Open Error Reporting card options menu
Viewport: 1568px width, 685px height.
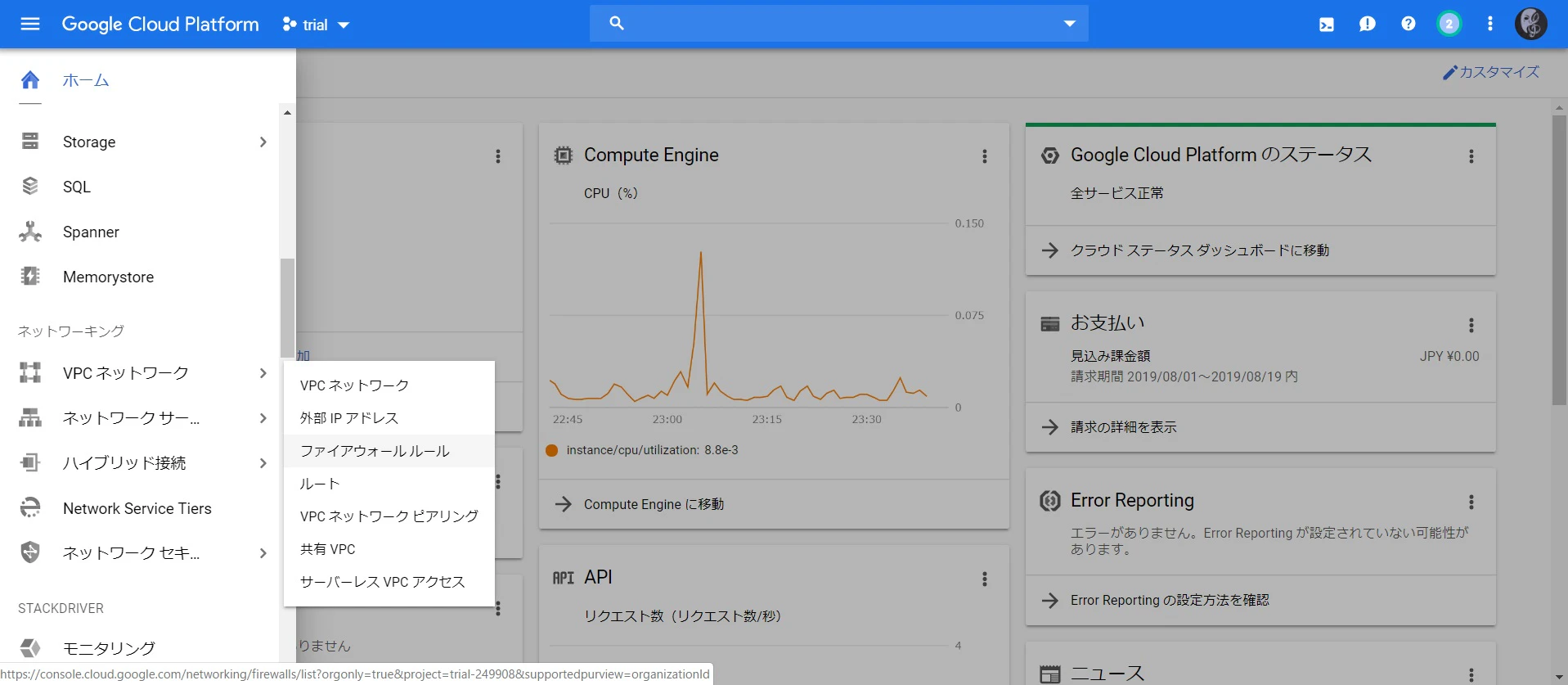[x=1471, y=502]
